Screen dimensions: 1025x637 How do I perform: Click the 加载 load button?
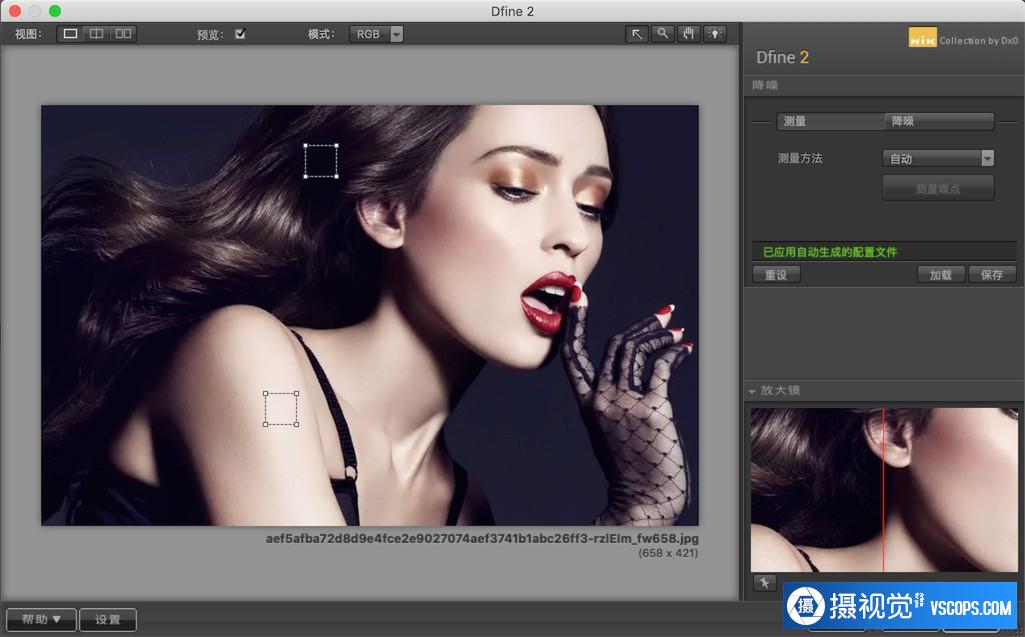pos(941,275)
